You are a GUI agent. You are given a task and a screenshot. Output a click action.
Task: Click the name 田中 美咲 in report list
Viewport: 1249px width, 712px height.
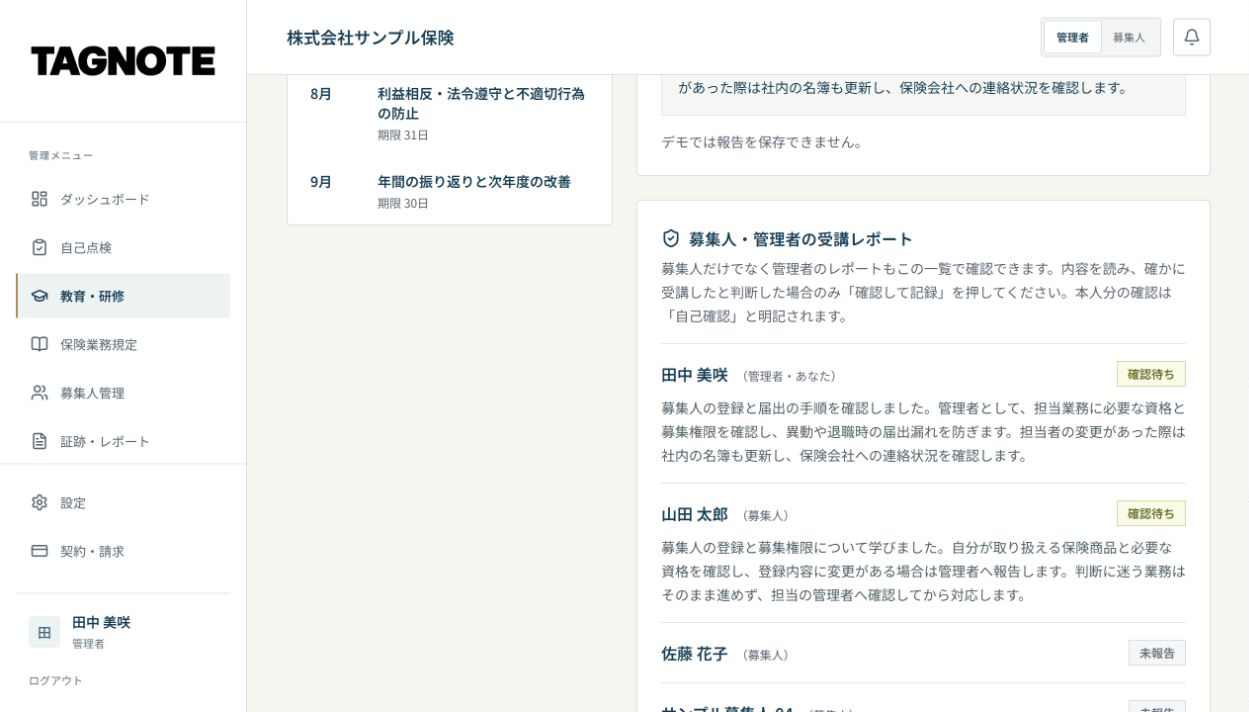(x=694, y=375)
